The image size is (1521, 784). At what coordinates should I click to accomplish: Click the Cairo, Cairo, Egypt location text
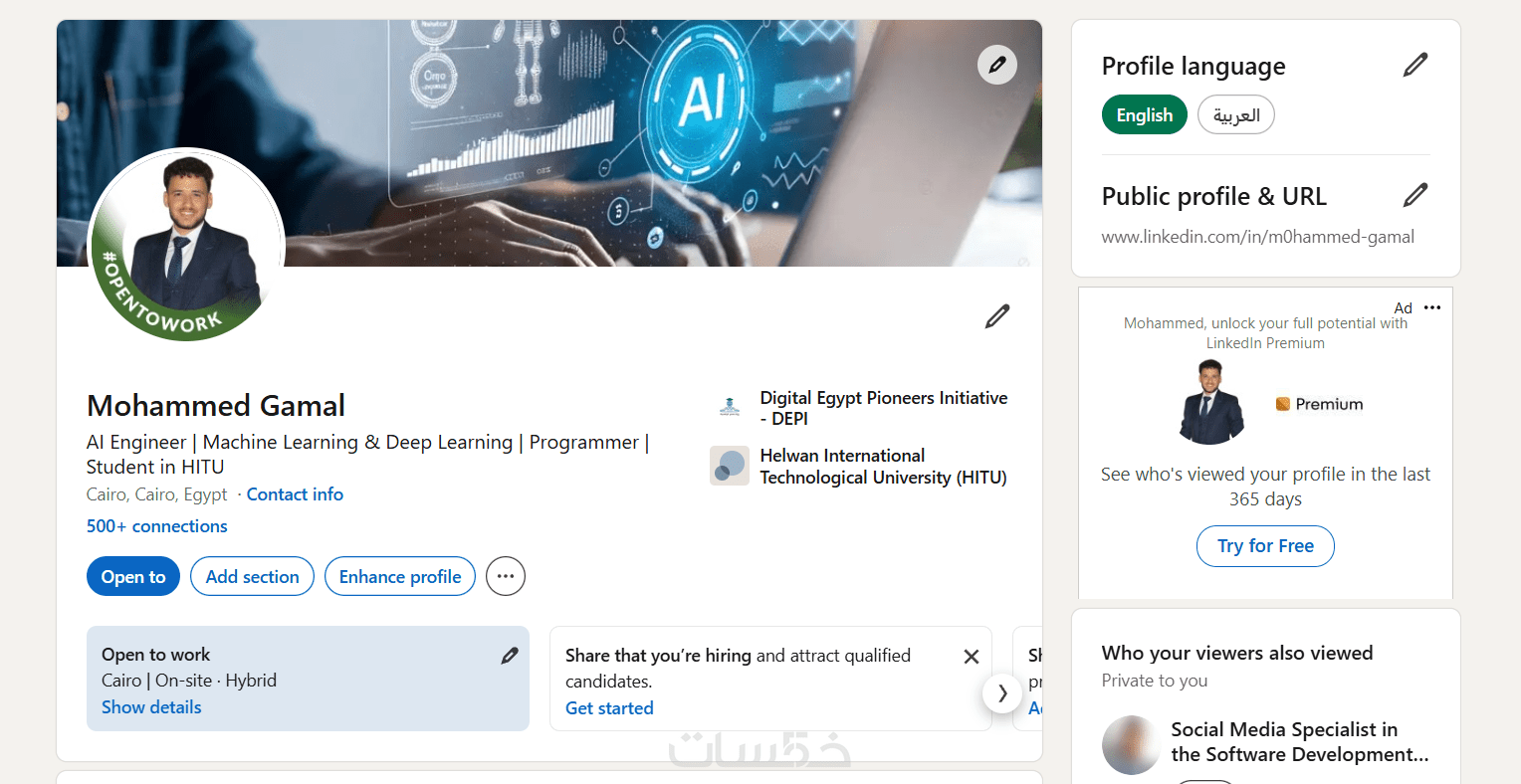[157, 494]
